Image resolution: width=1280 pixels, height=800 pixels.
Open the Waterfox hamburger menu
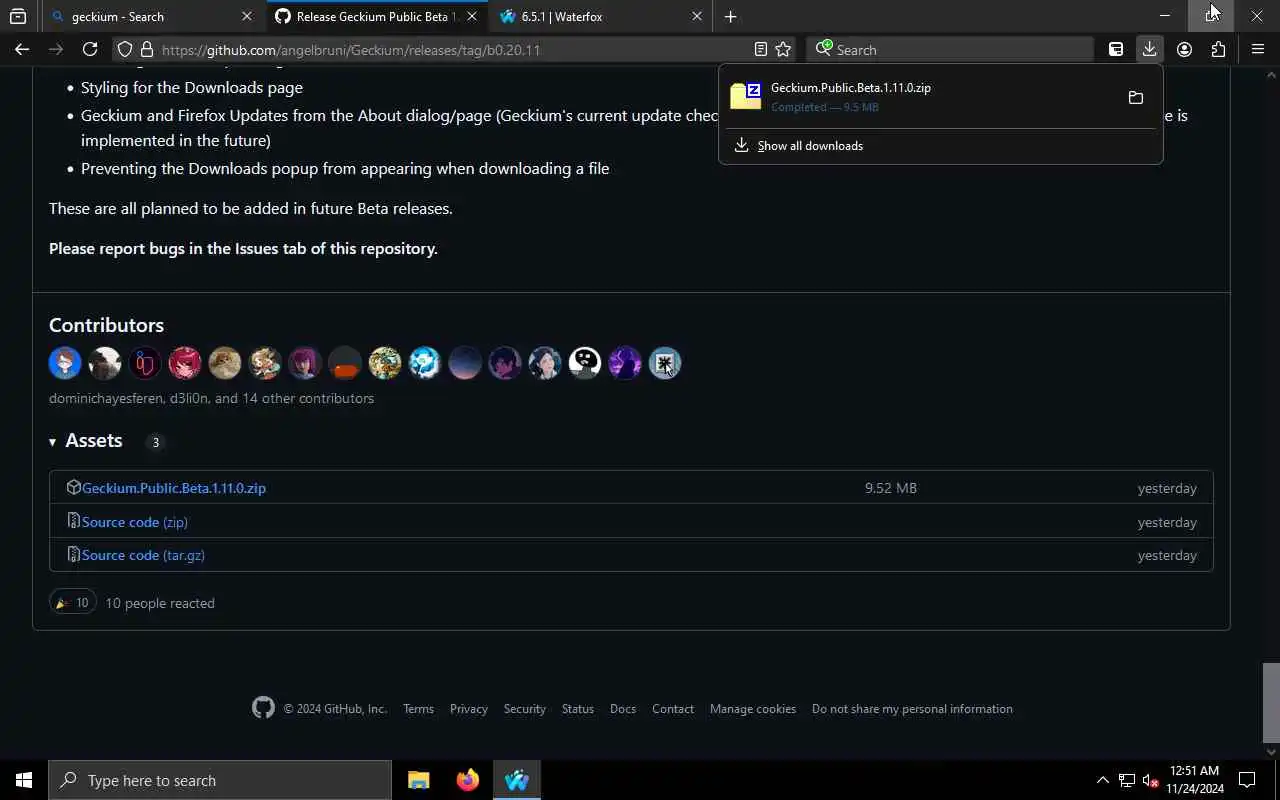coord(1258,49)
